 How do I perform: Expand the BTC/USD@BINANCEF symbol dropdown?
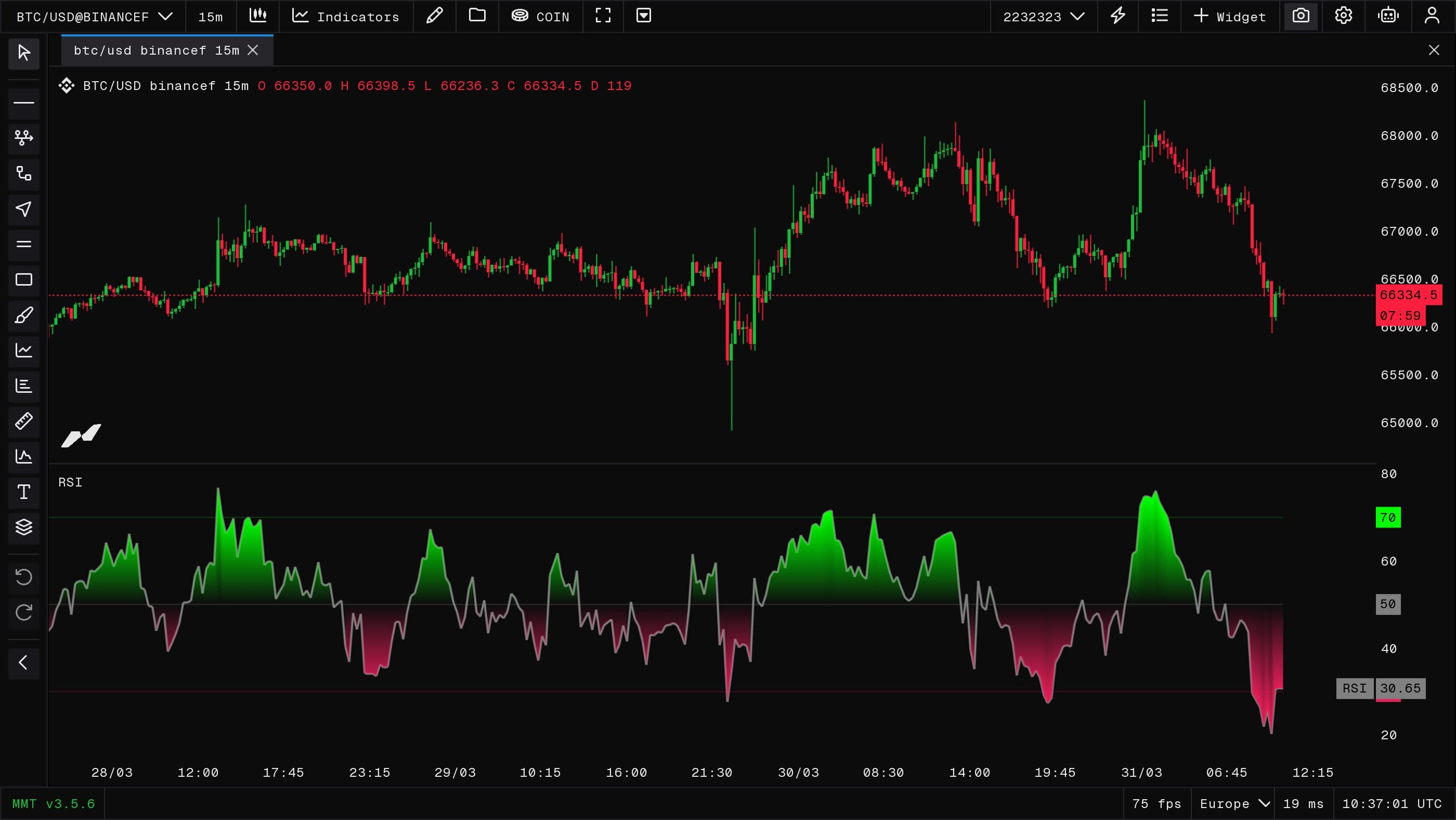click(94, 17)
